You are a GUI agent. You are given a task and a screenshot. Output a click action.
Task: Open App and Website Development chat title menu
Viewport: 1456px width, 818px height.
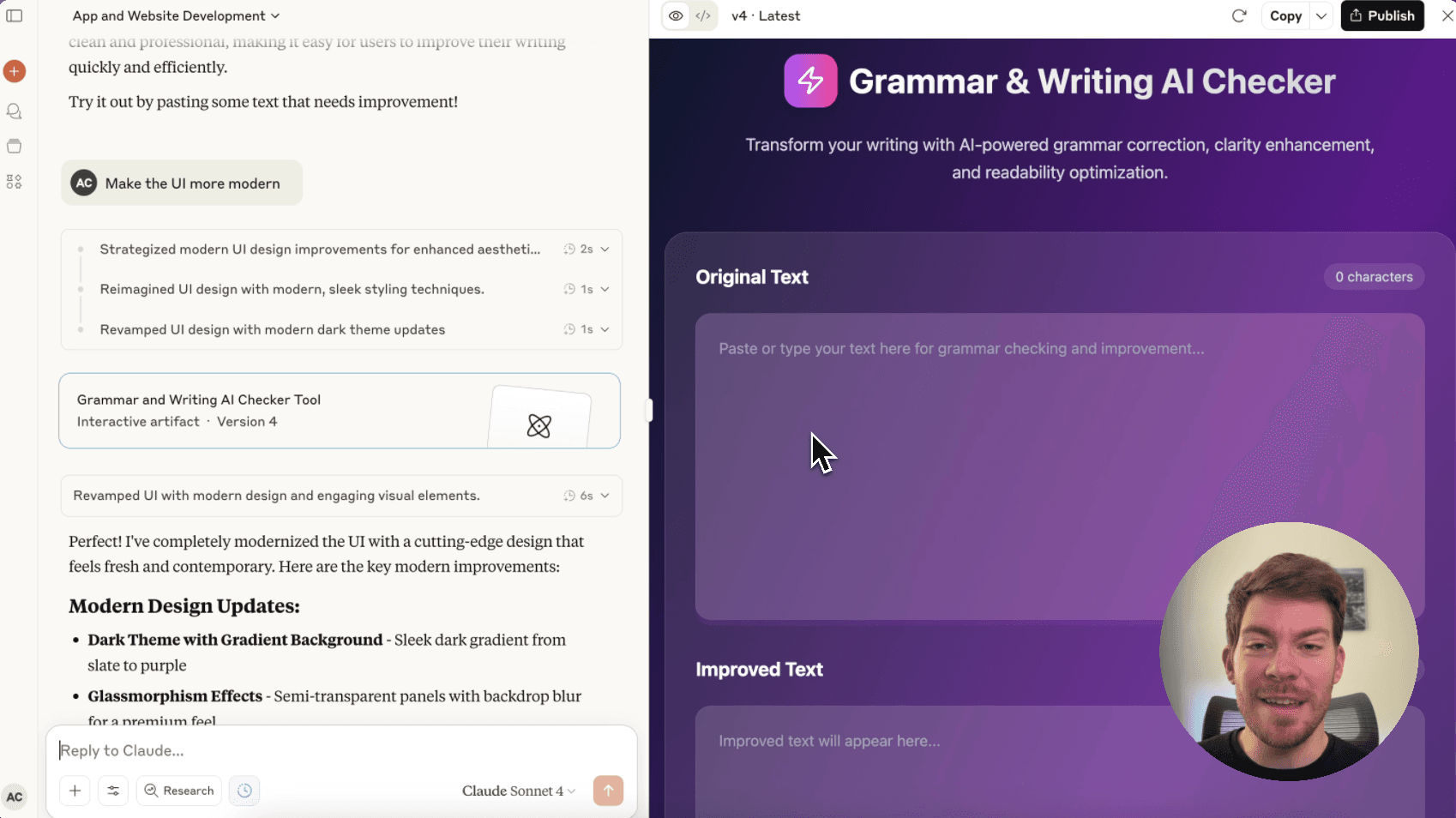pos(176,15)
